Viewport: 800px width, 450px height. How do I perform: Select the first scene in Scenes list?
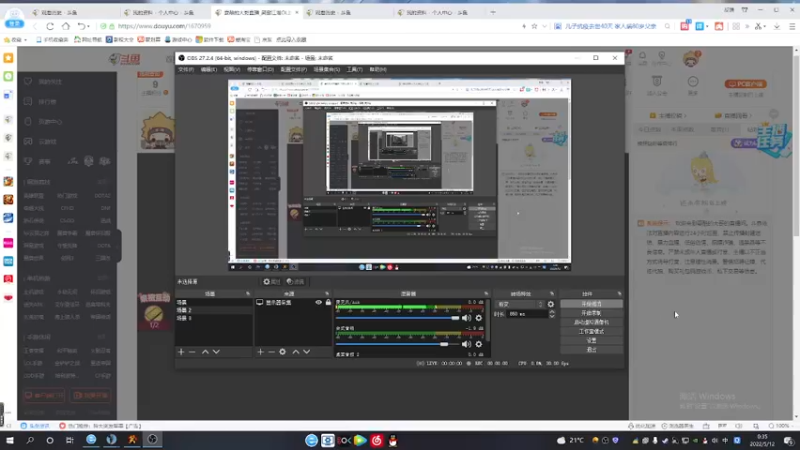click(213, 302)
